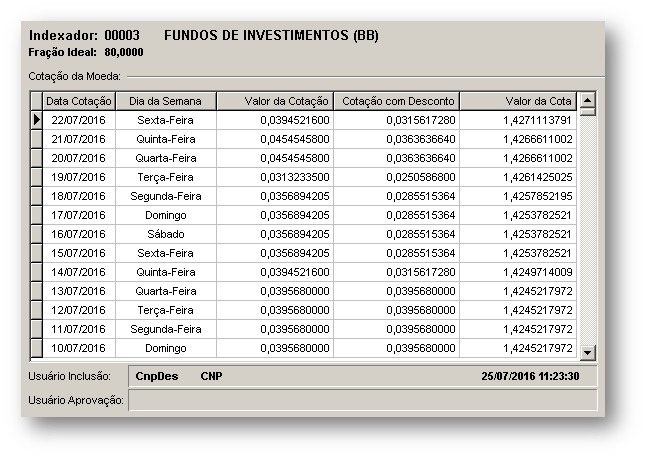Select row marker for 22/07/2016

37,120
